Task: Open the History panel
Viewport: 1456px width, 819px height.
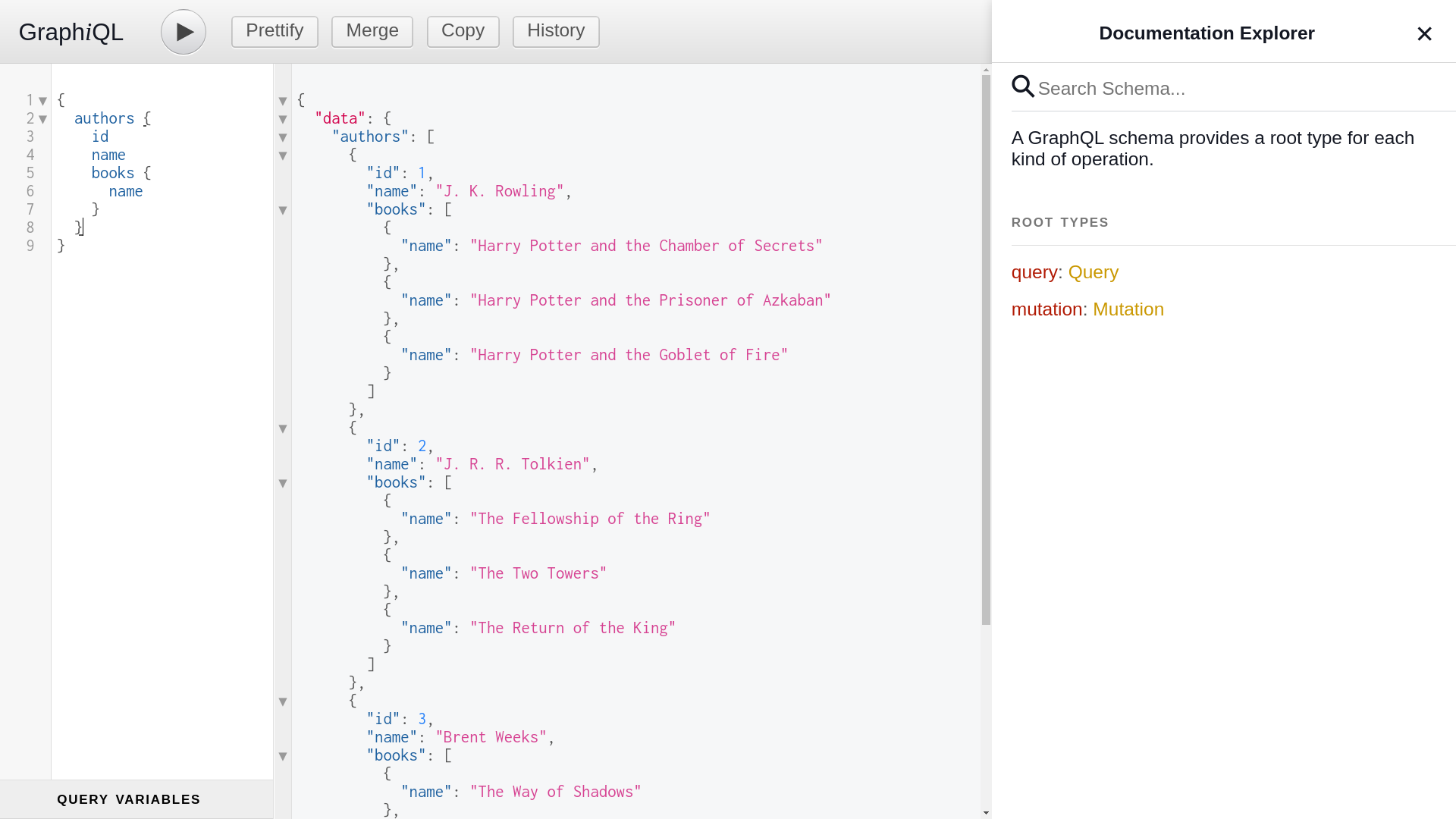Action: tap(556, 31)
